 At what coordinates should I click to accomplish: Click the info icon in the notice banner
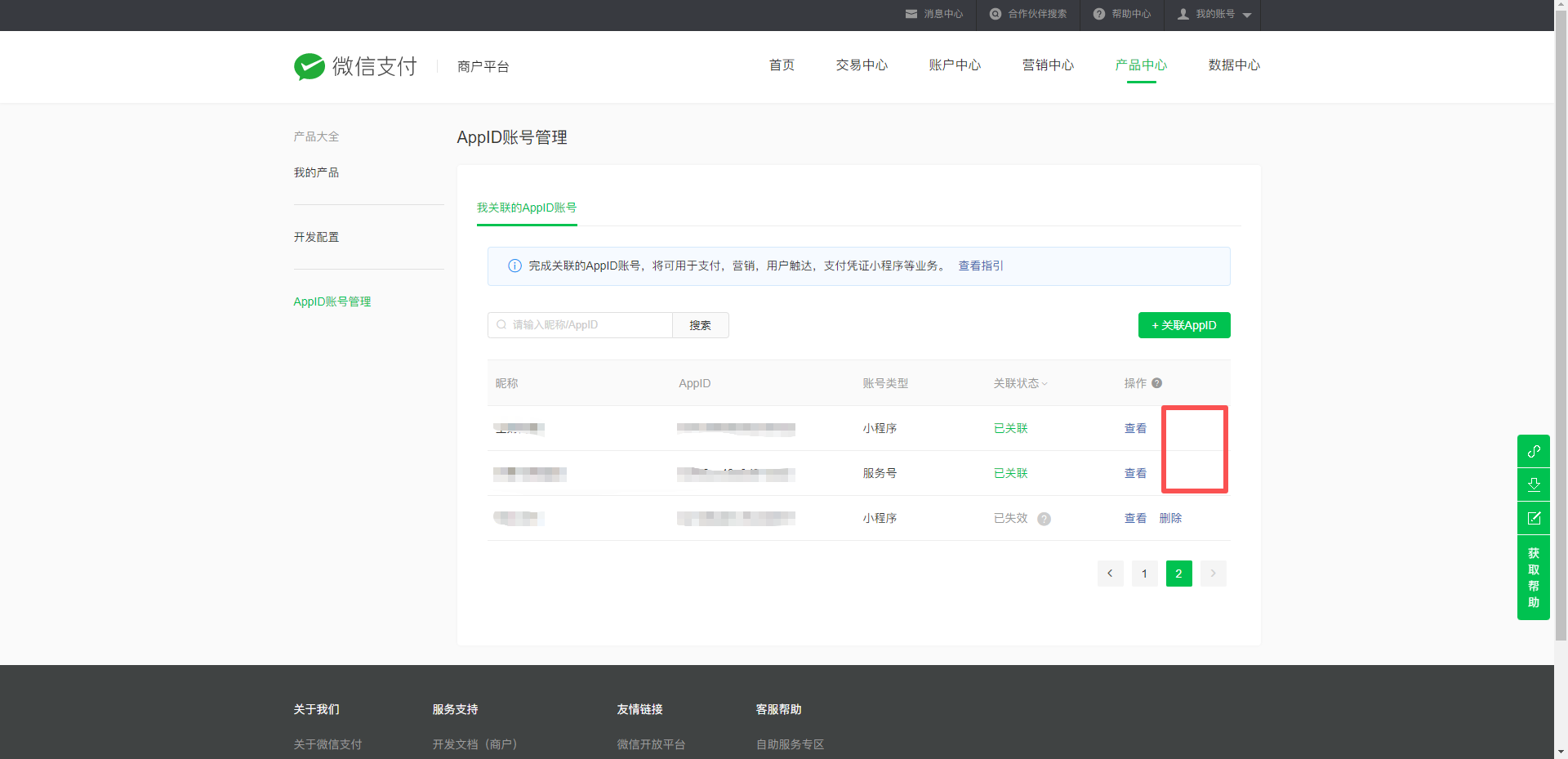coord(514,266)
